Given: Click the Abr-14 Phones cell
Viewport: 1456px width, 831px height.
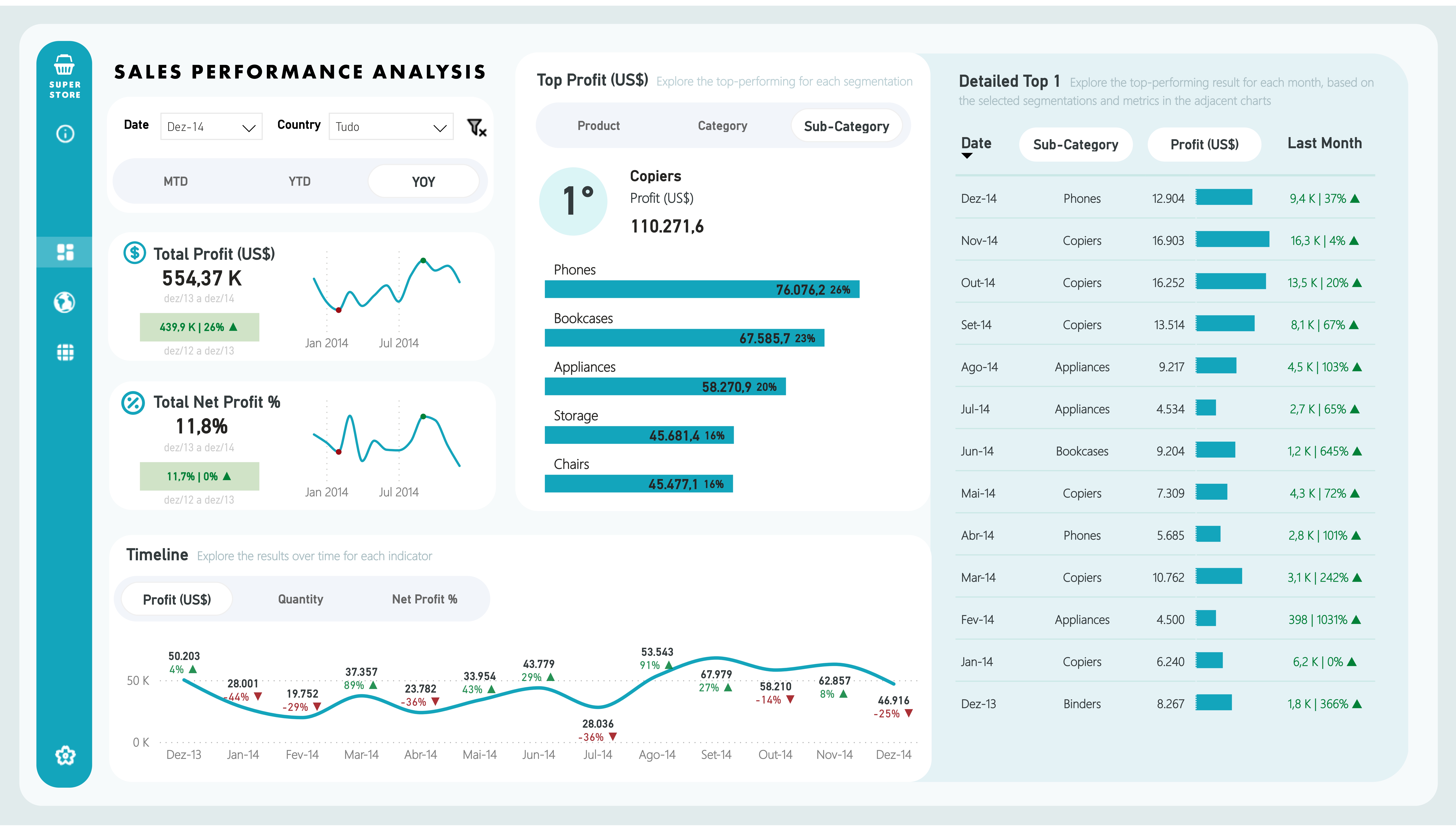Looking at the screenshot, I should pos(1082,536).
